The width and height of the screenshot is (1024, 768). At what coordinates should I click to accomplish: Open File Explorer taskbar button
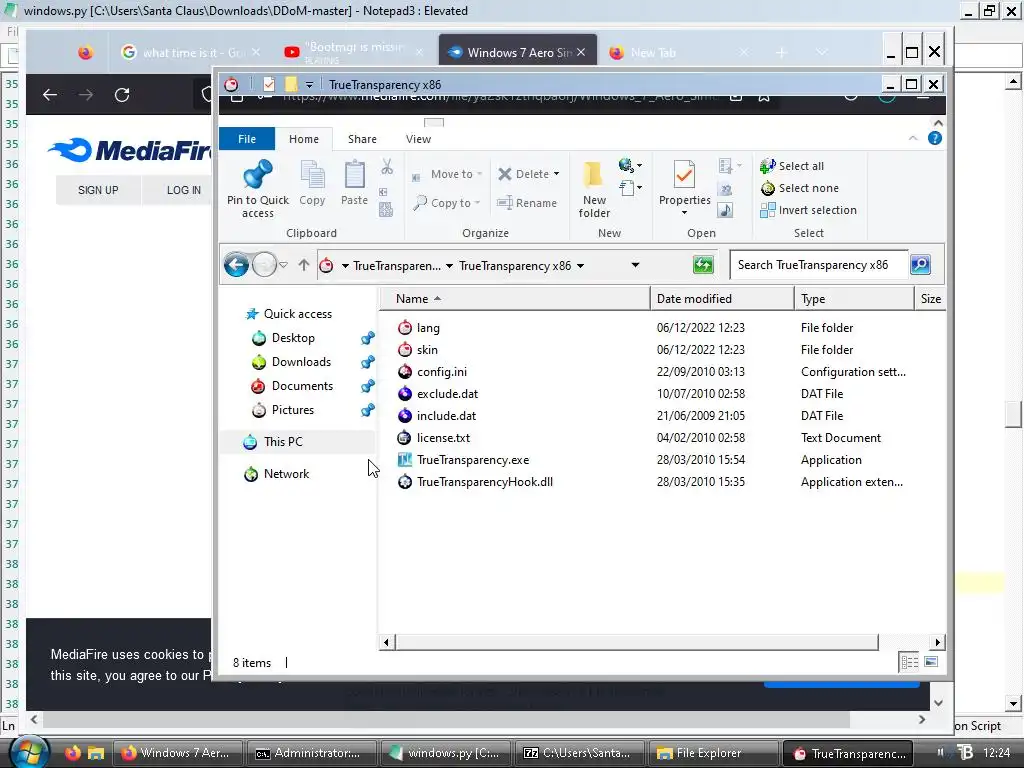coord(712,753)
